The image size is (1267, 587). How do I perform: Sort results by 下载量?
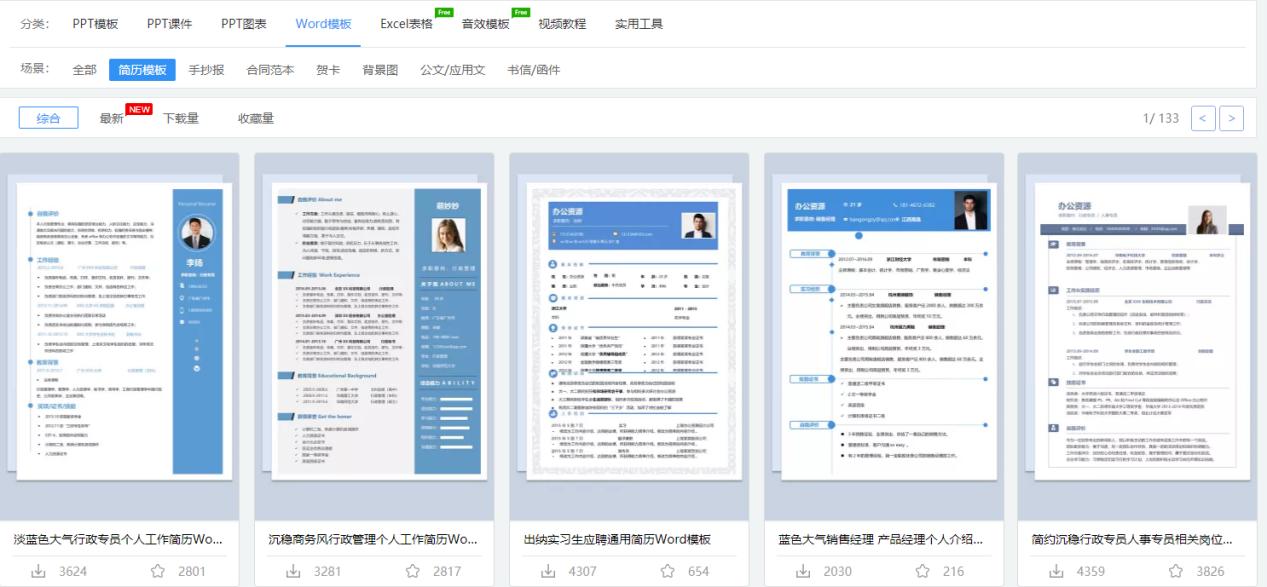(x=181, y=118)
